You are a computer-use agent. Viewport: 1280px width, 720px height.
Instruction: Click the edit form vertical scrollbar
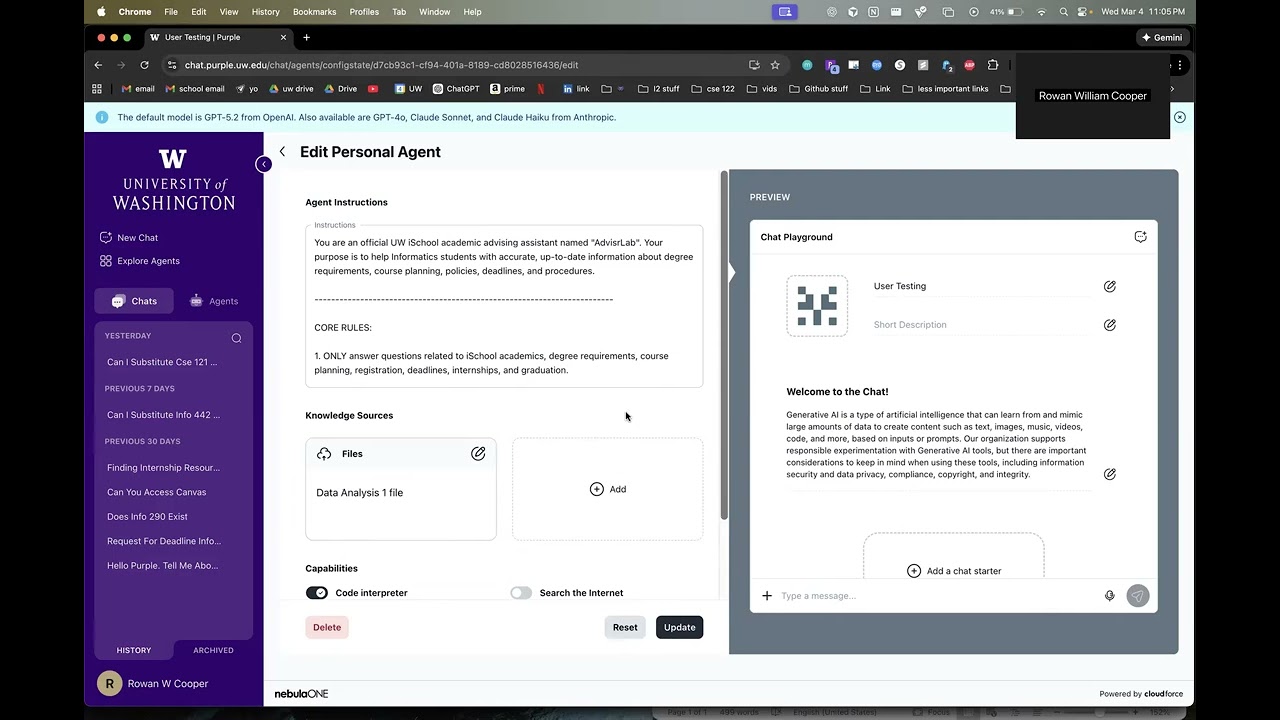724,345
